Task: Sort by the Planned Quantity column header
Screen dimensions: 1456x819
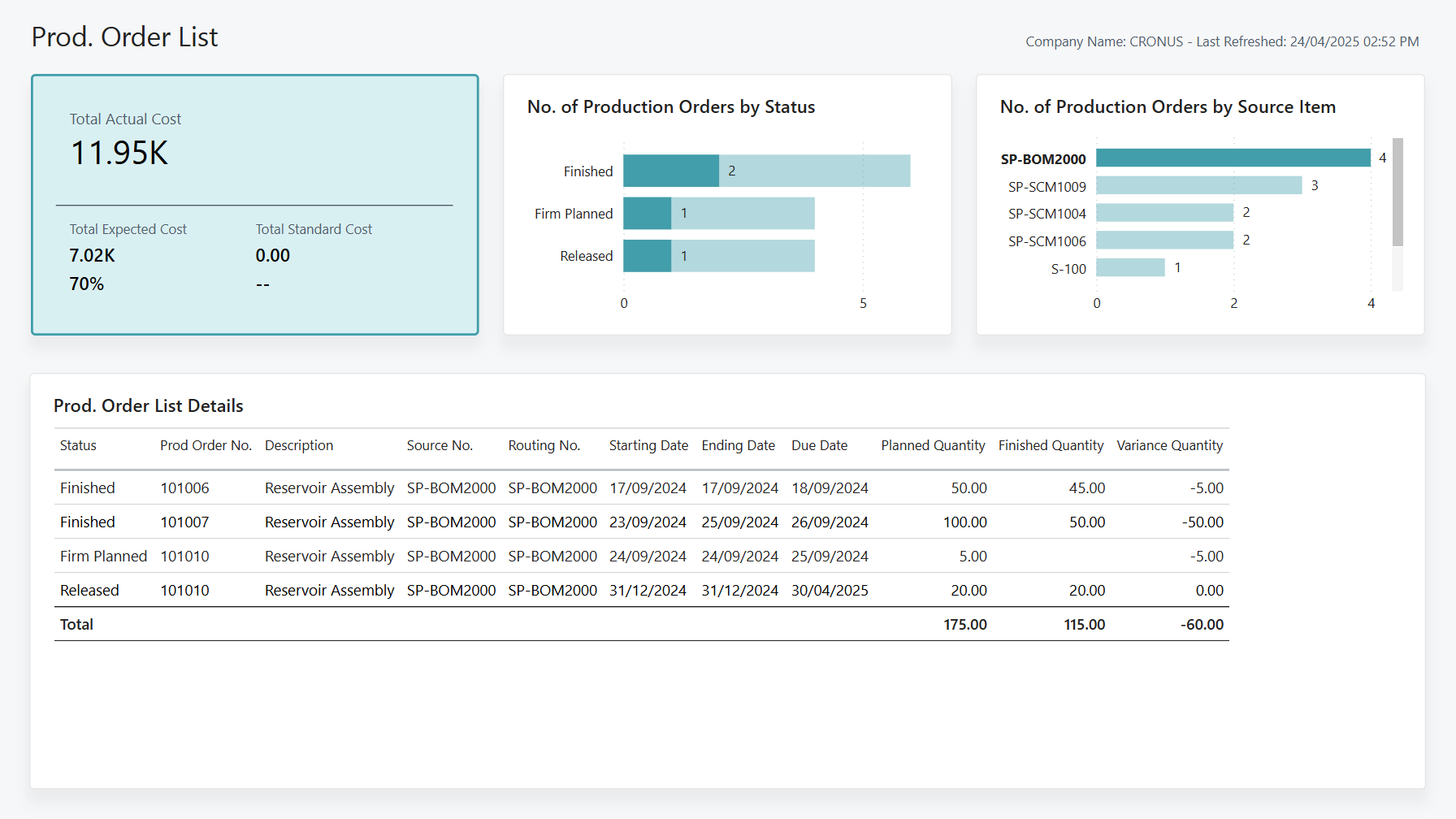Action: point(932,445)
